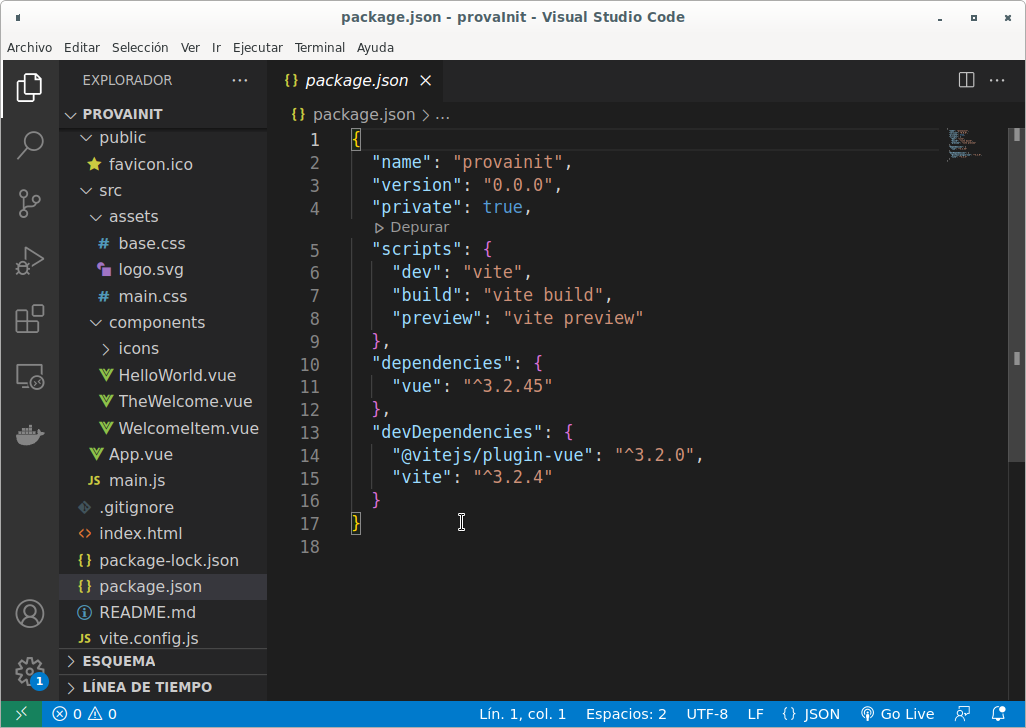
Task: Expand the icons folder
Action: coord(138,348)
